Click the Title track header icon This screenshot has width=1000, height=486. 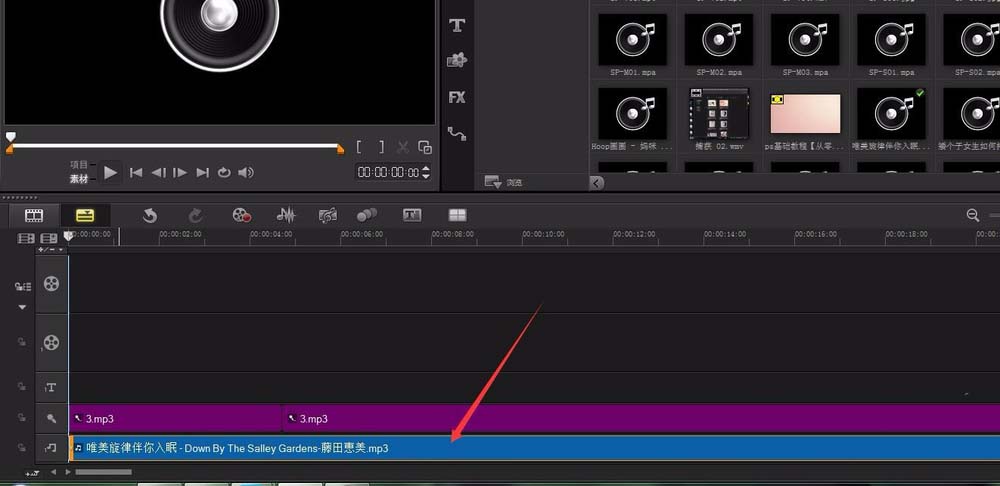click(51, 387)
